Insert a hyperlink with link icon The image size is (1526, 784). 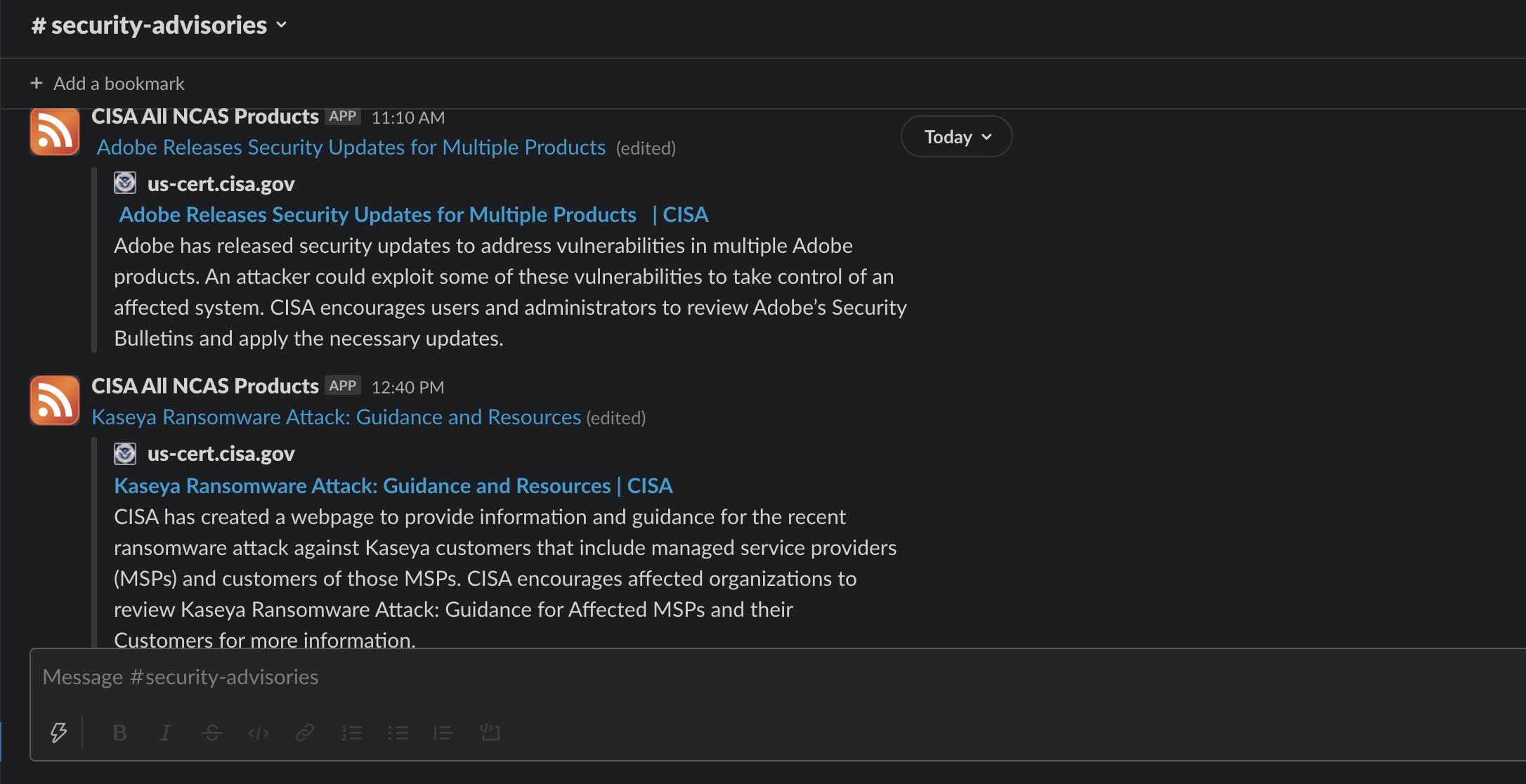[x=305, y=733]
